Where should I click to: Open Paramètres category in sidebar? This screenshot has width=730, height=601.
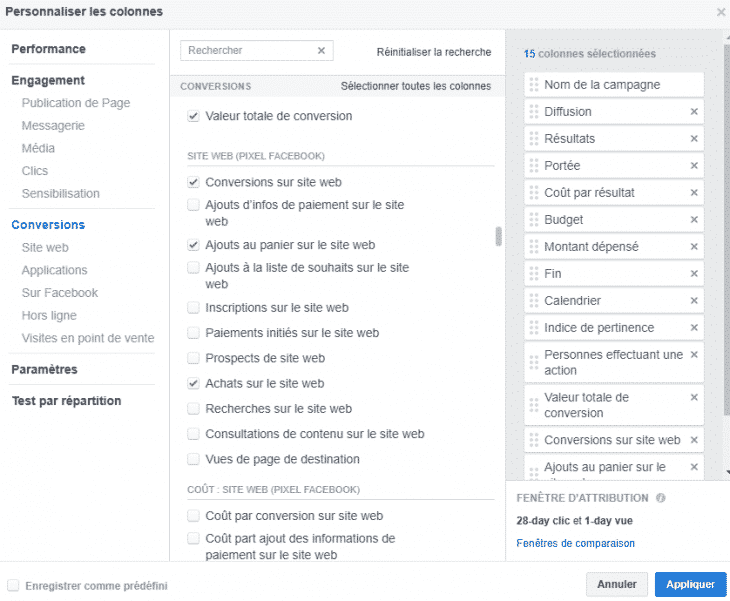coord(44,369)
